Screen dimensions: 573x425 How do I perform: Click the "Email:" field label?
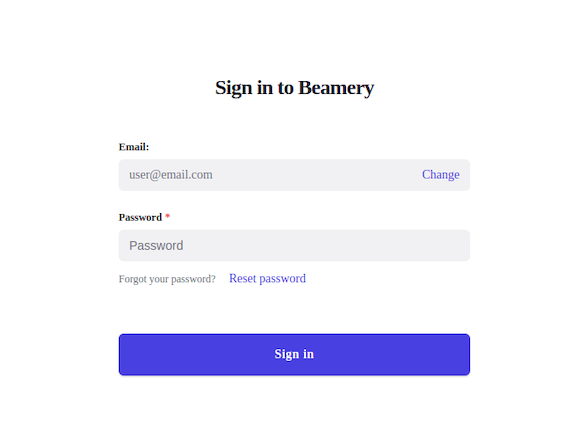pos(134,147)
